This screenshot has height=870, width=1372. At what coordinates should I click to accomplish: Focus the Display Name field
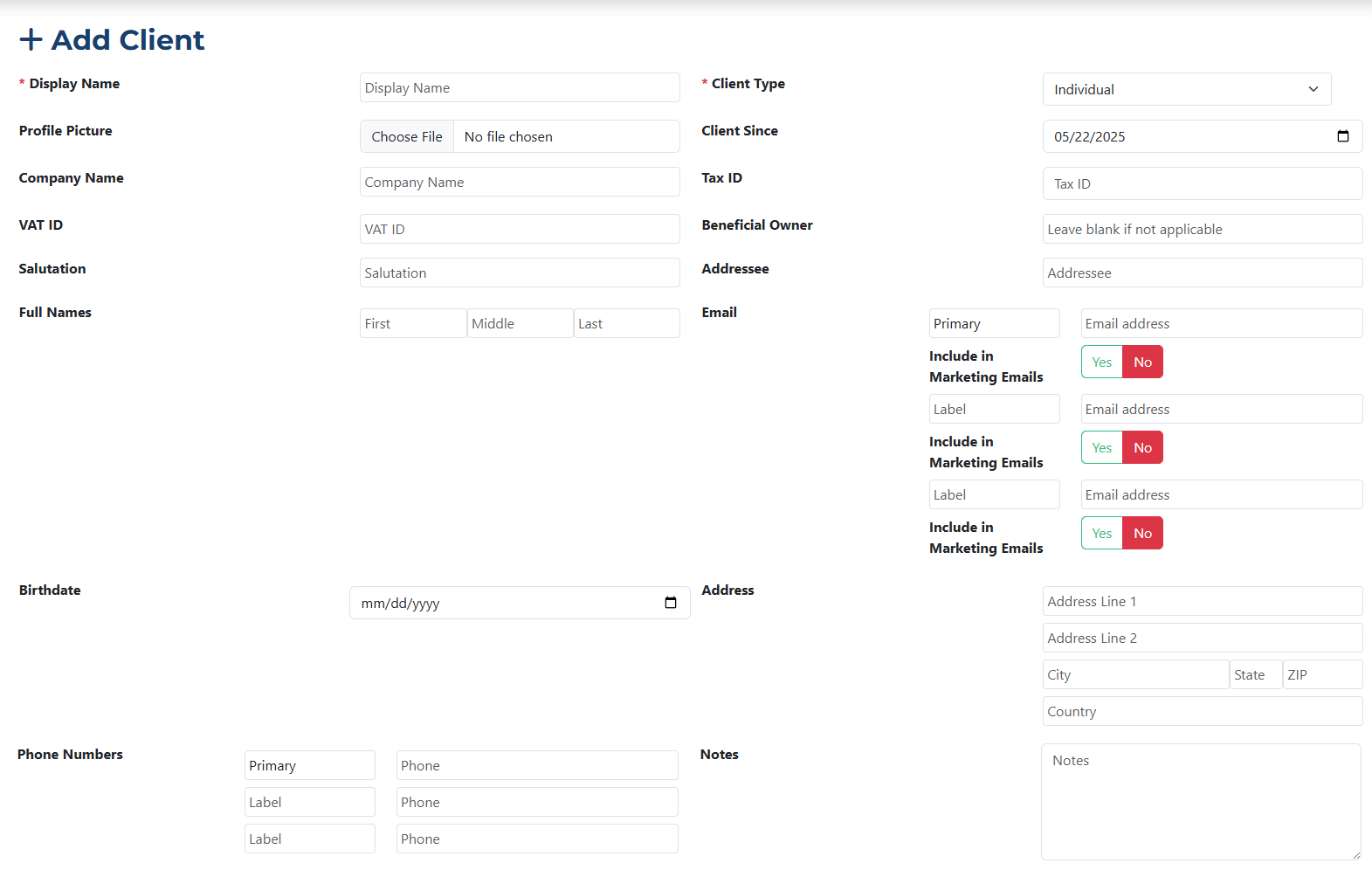pyautogui.click(x=520, y=87)
